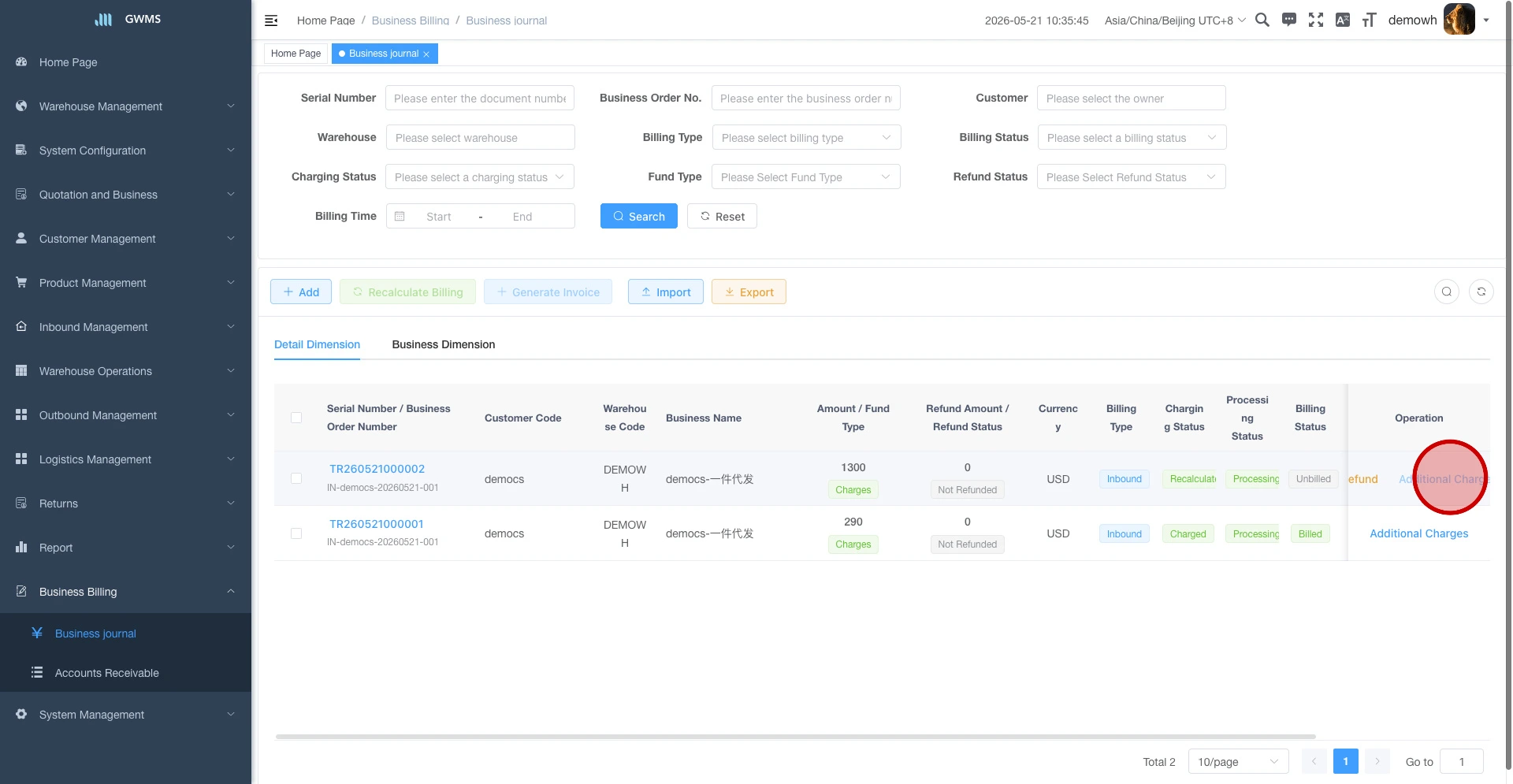
Task: Open the Billing Type dropdown
Action: (806, 137)
